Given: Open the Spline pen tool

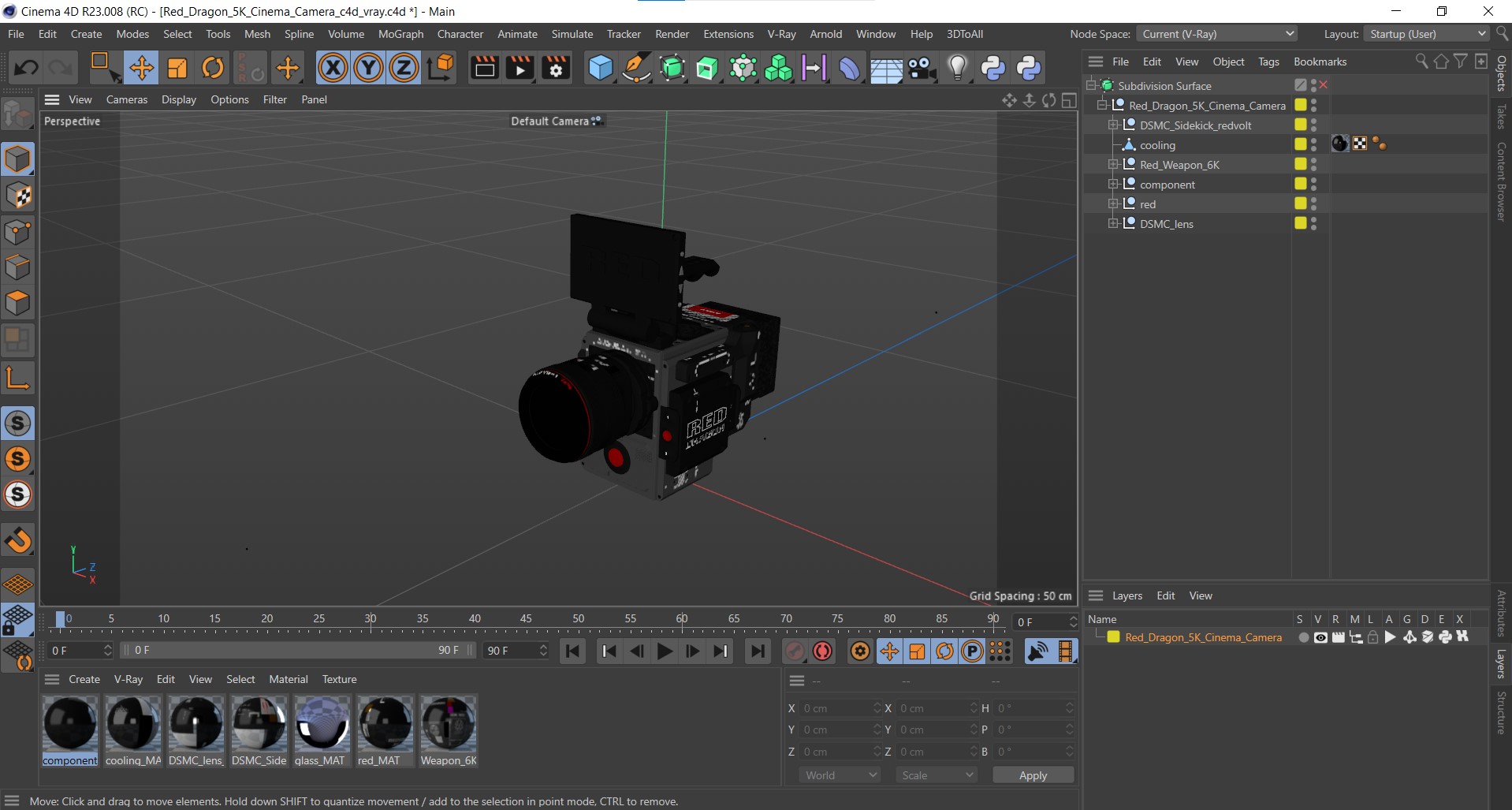Looking at the screenshot, I should [635, 68].
